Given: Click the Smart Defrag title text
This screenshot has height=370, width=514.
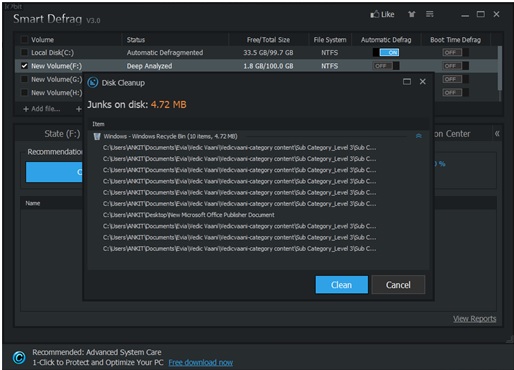Looking at the screenshot, I should tap(48, 19).
